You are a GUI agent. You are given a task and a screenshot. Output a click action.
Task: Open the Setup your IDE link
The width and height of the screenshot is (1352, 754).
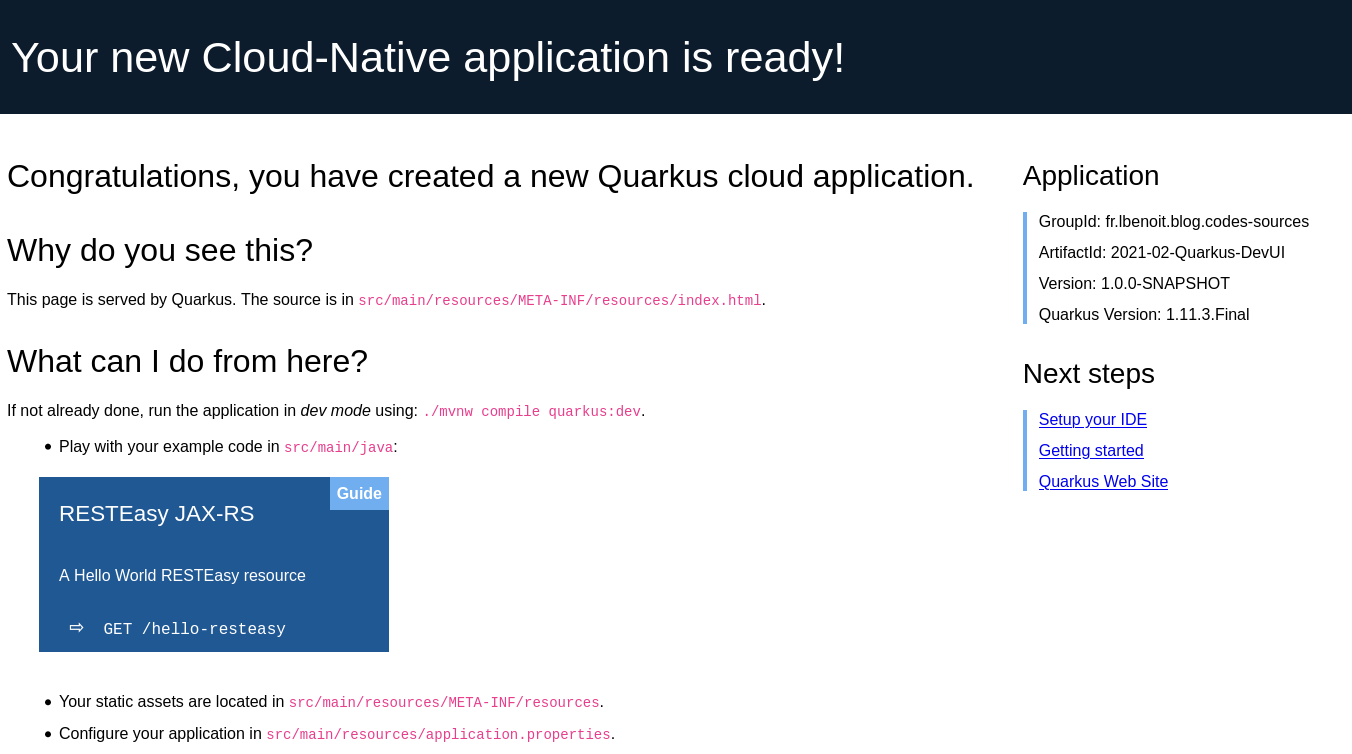[1092, 420]
